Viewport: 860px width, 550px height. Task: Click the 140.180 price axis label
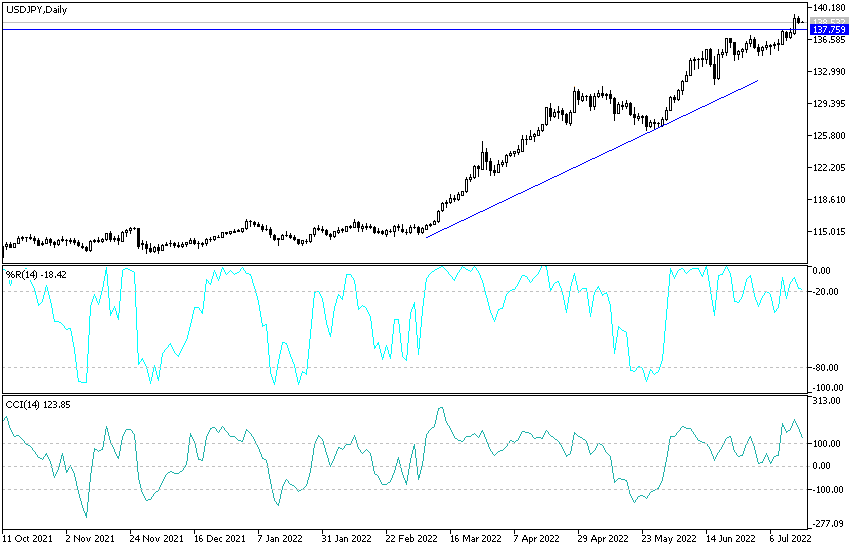pos(830,8)
